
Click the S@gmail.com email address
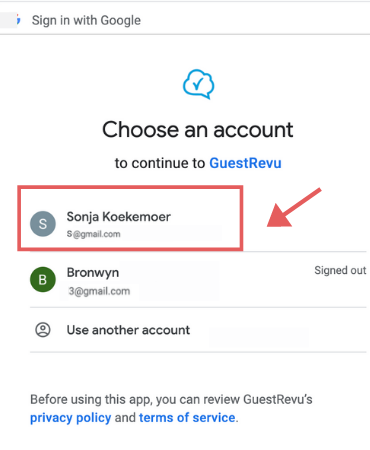pos(93,234)
